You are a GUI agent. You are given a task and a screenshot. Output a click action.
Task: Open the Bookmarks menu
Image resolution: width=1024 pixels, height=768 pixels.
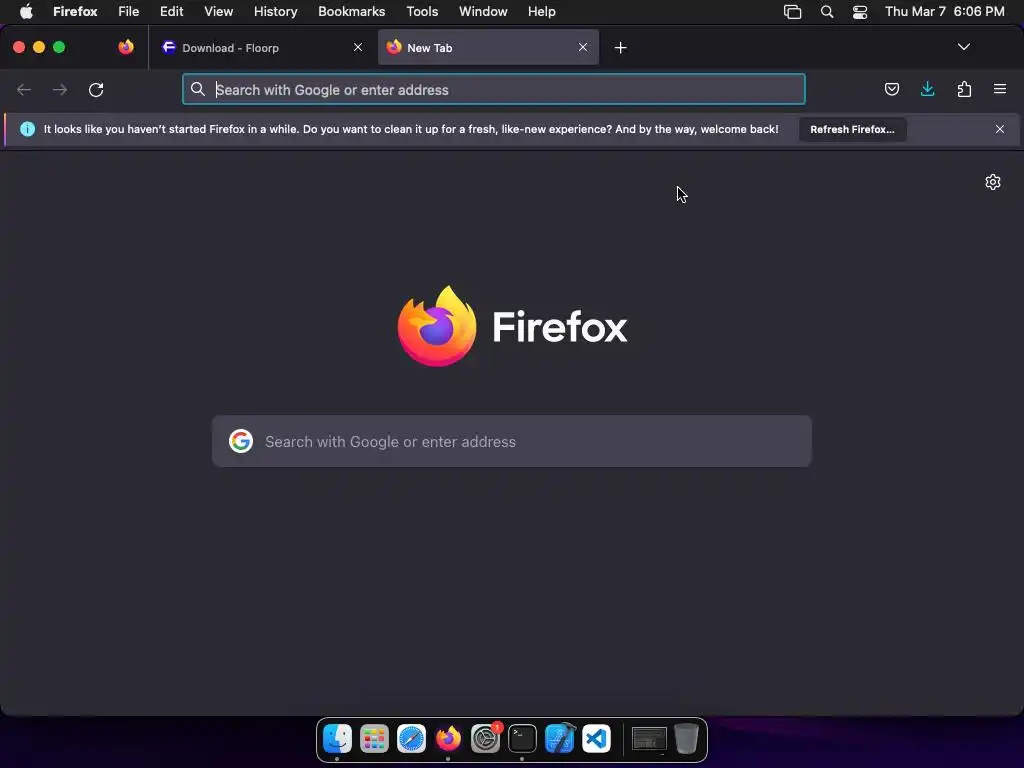tap(351, 12)
